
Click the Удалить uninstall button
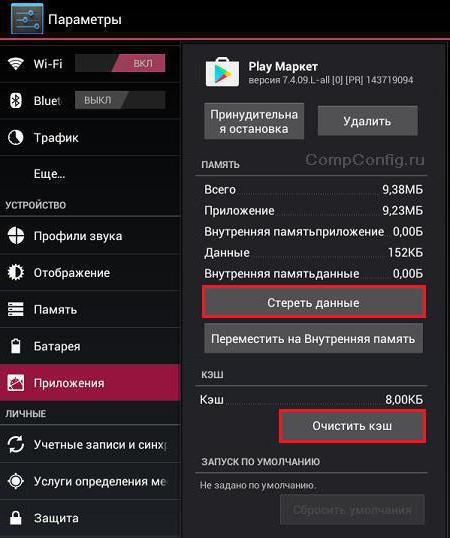coord(367,121)
